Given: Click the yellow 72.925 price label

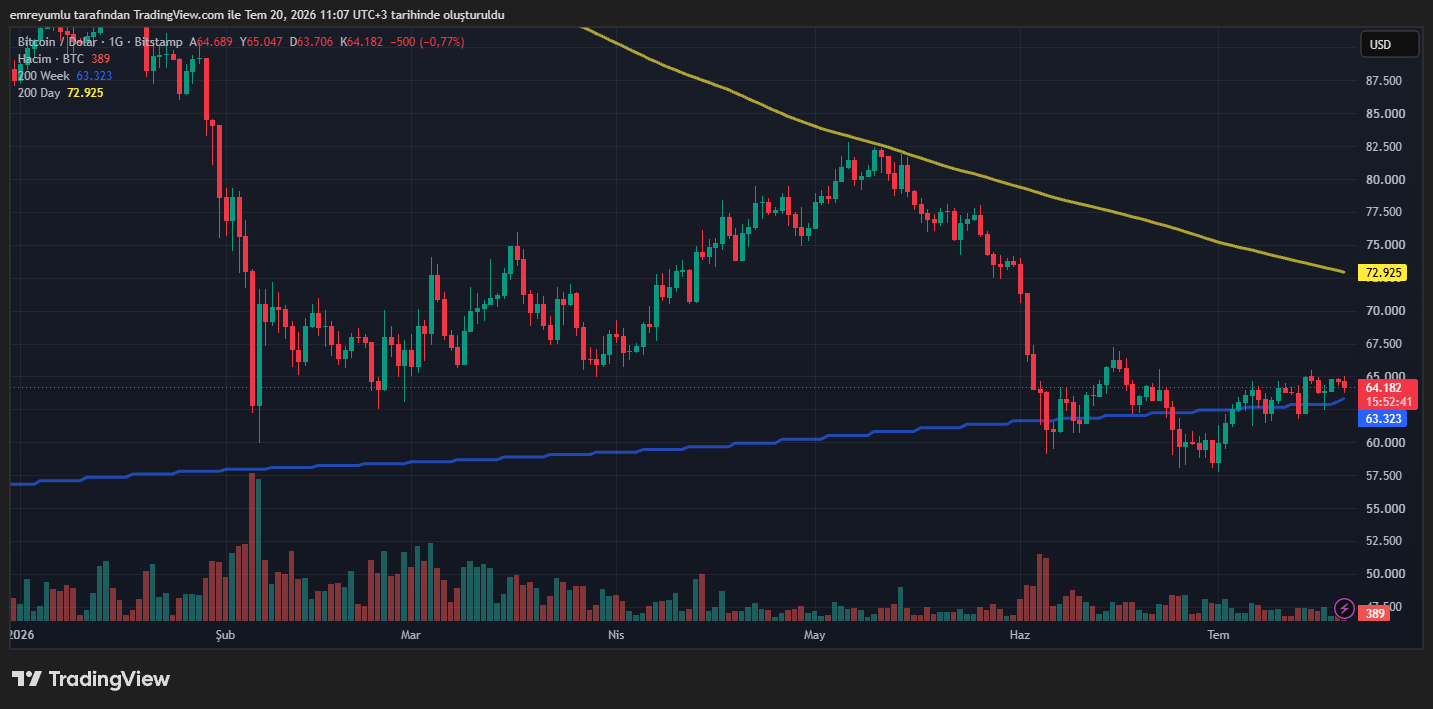Looking at the screenshot, I should point(1384,272).
